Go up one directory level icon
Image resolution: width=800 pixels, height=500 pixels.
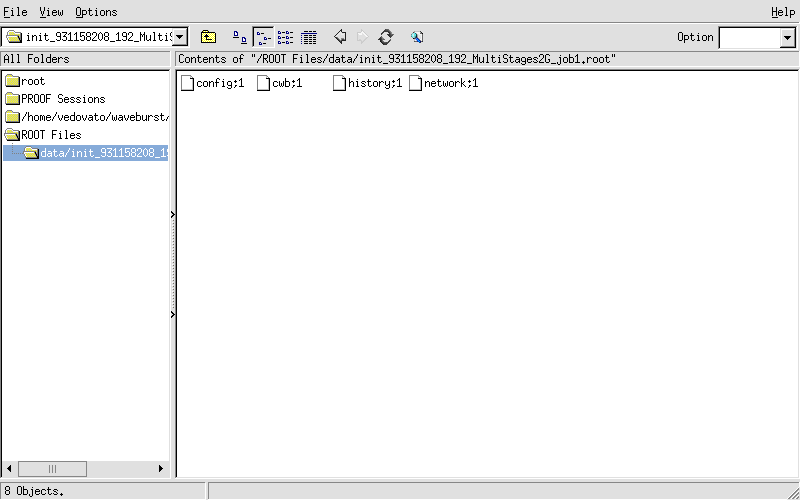coord(208,37)
